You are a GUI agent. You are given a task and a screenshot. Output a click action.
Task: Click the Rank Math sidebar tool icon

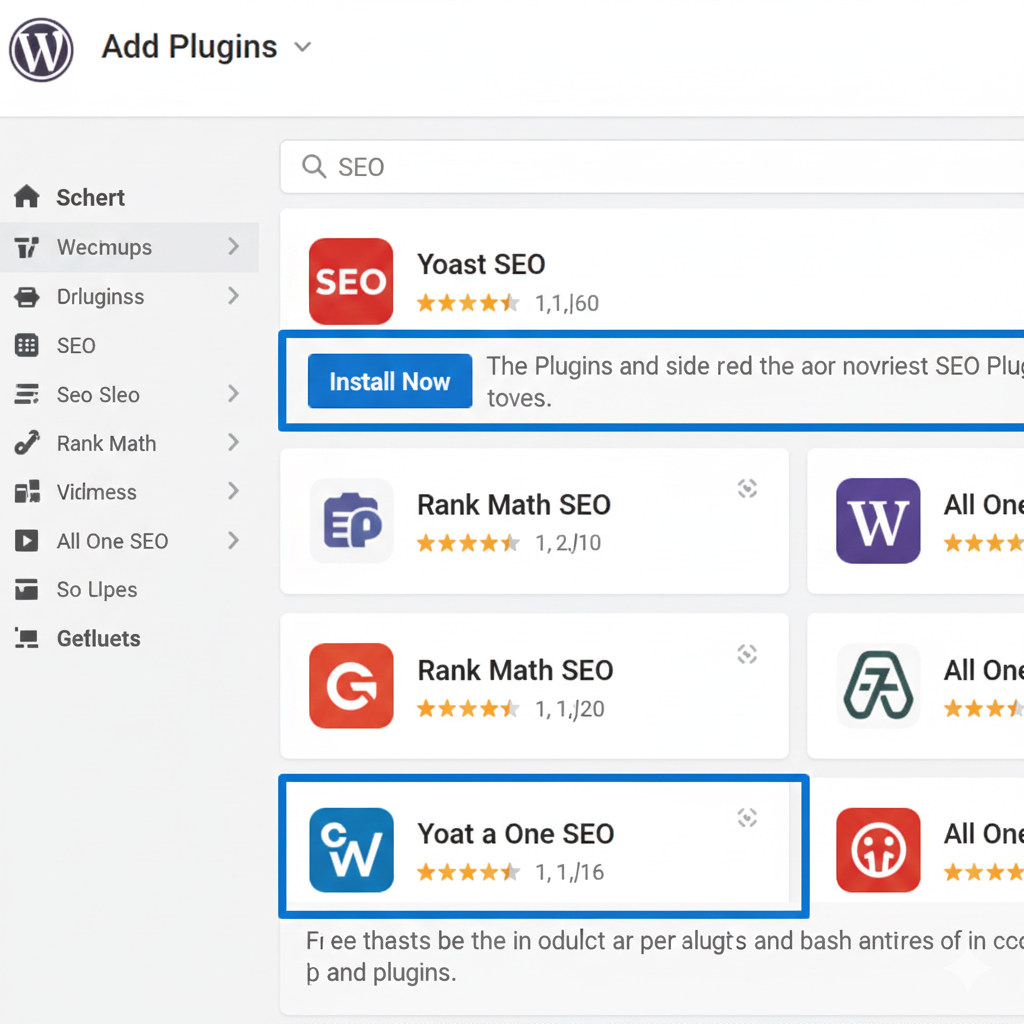pyautogui.click(x=27, y=443)
